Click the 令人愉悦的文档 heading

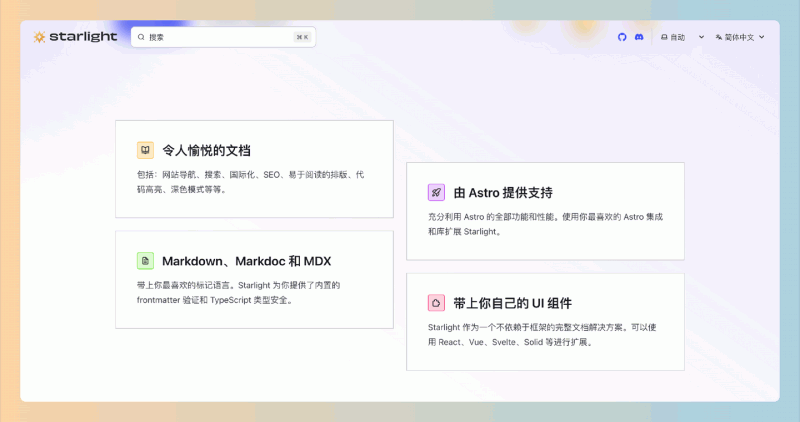206,151
